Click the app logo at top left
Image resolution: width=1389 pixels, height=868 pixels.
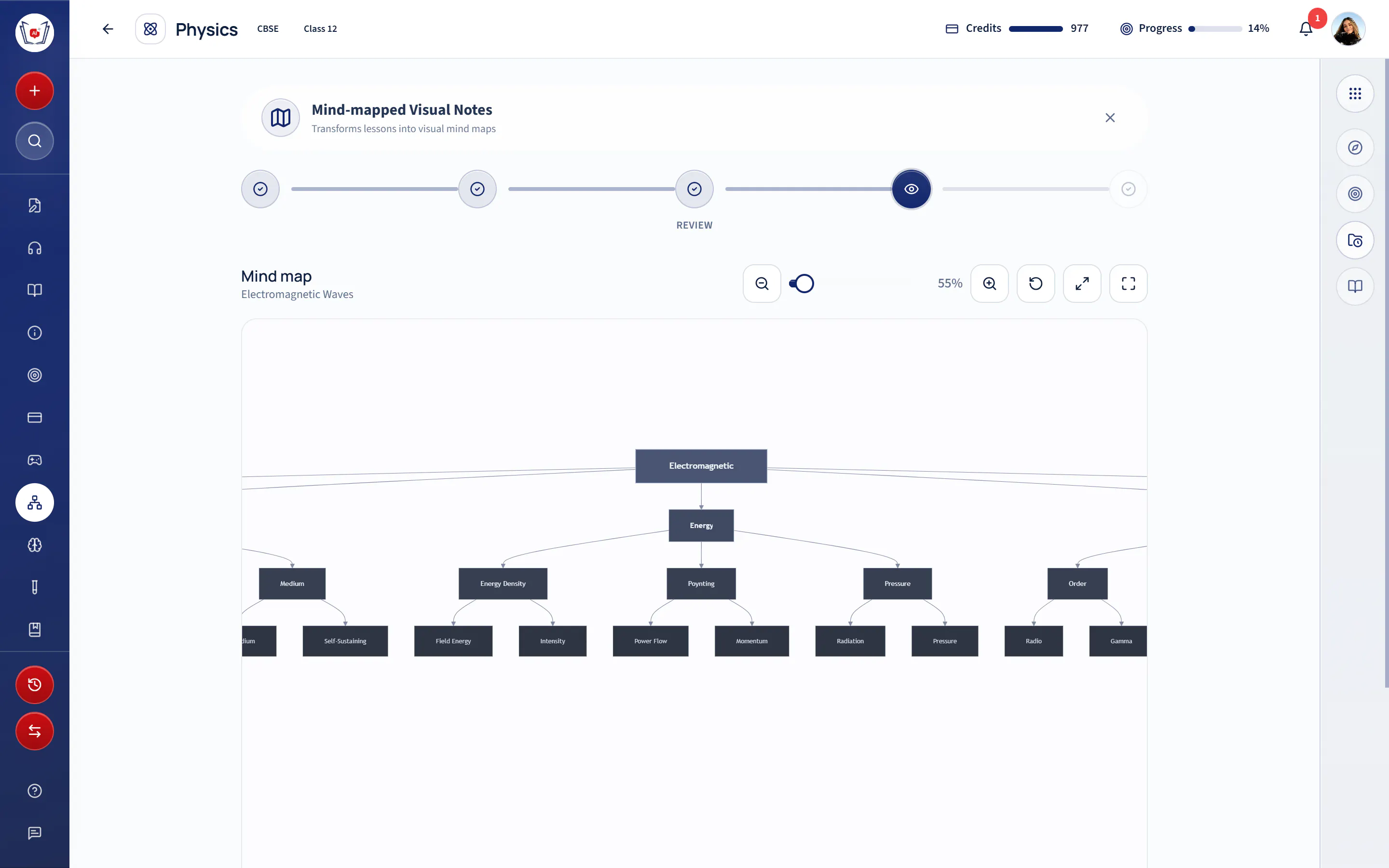(34, 33)
